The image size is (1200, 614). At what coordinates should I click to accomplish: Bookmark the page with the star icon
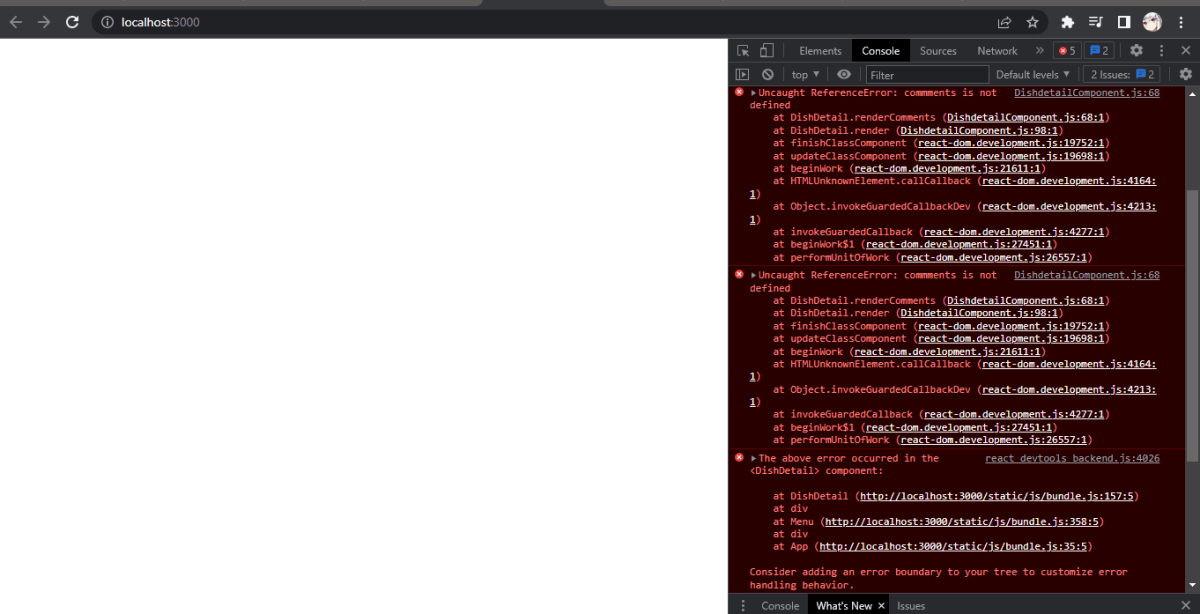click(x=1032, y=21)
